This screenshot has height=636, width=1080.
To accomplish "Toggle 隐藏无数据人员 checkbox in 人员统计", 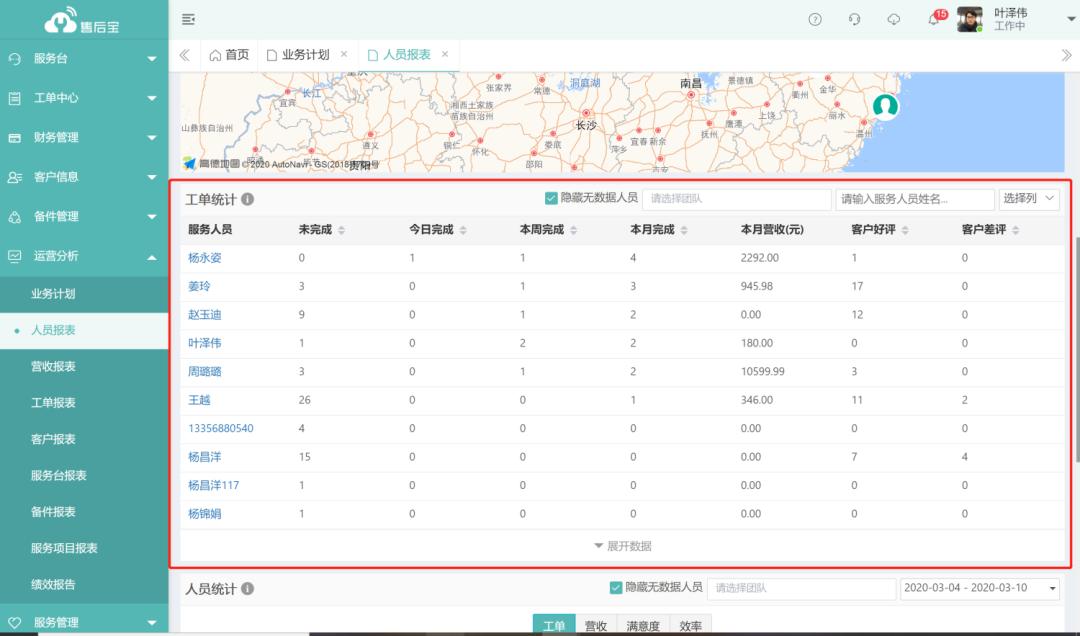I will pos(616,587).
